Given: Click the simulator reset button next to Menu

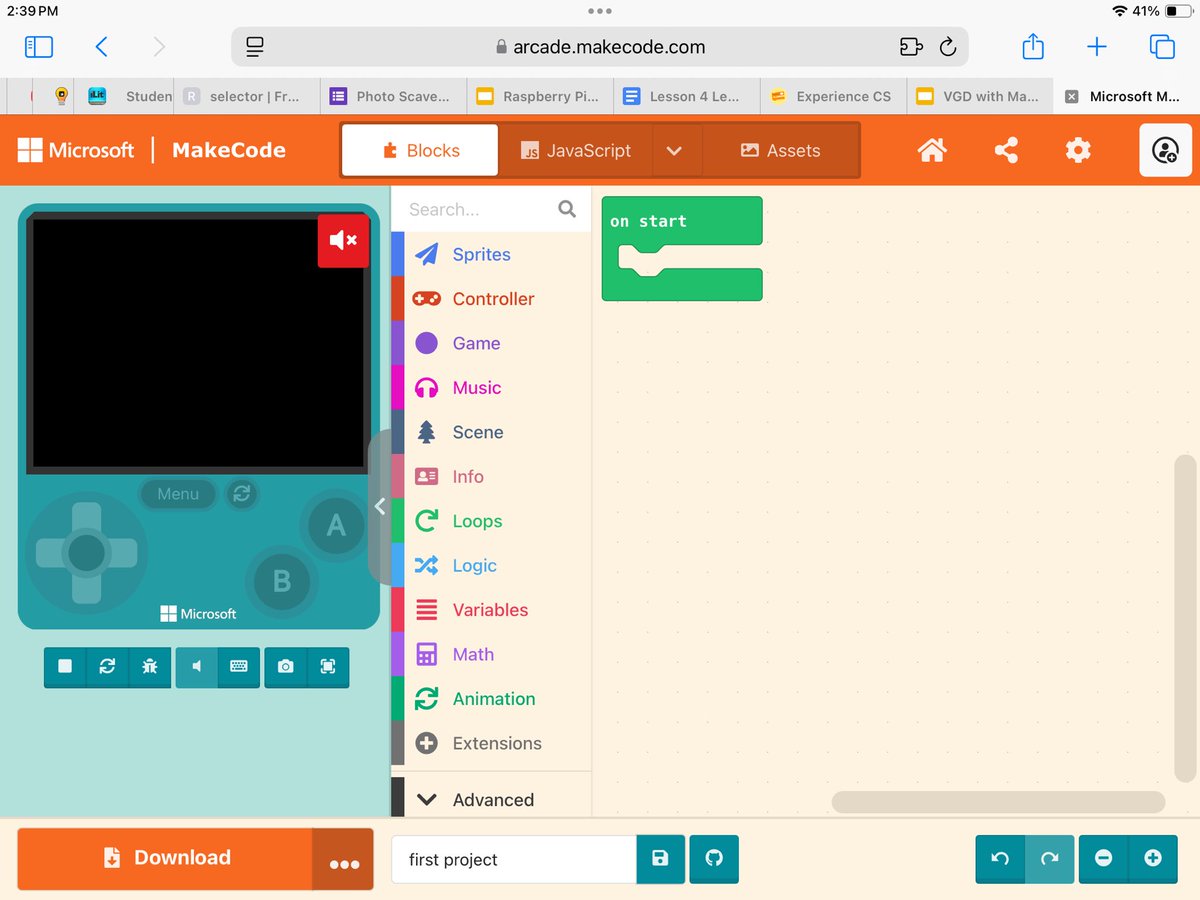Looking at the screenshot, I should [x=241, y=493].
